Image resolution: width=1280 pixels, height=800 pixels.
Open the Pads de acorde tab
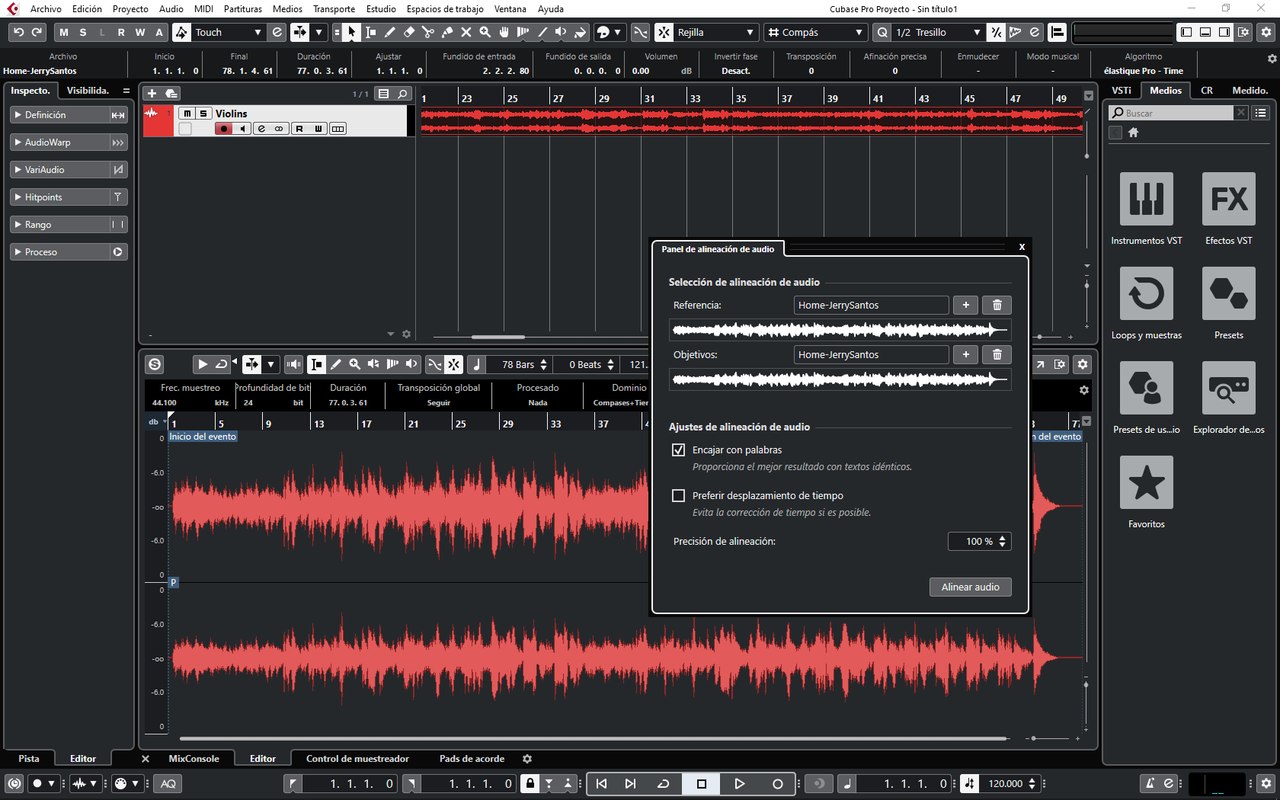pos(472,758)
